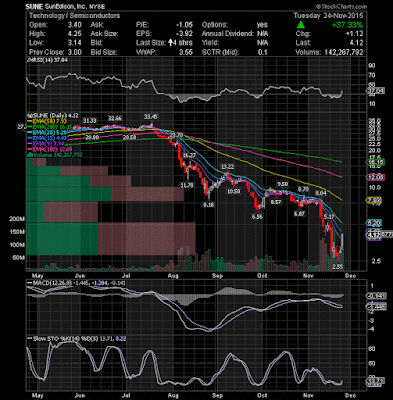This screenshot has height=400, width=393.
Task: Click the green up-arrow change indicator
Action: click(x=301, y=25)
